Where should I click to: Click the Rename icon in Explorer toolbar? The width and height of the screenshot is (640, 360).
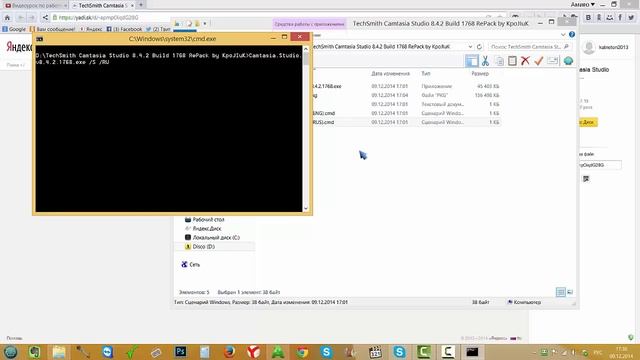pos(553,60)
